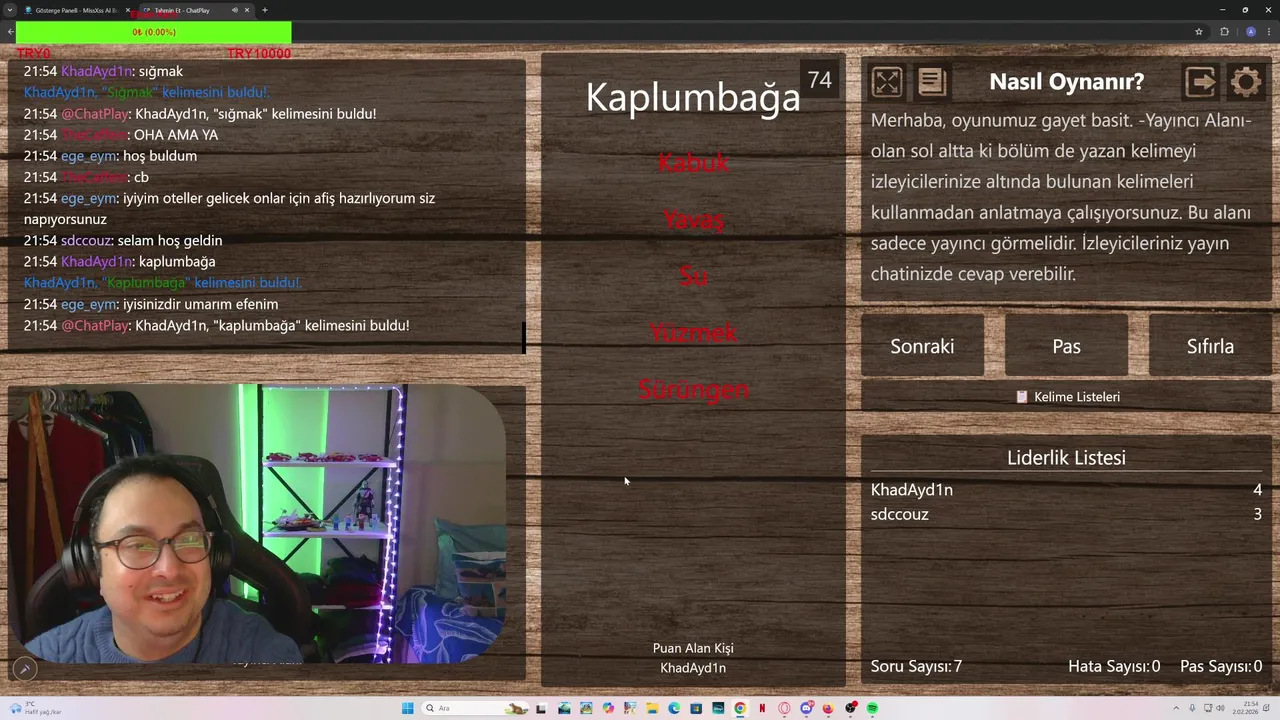Go back with browser back arrow
Image resolution: width=1280 pixels, height=720 pixels.
pyautogui.click(x=11, y=32)
